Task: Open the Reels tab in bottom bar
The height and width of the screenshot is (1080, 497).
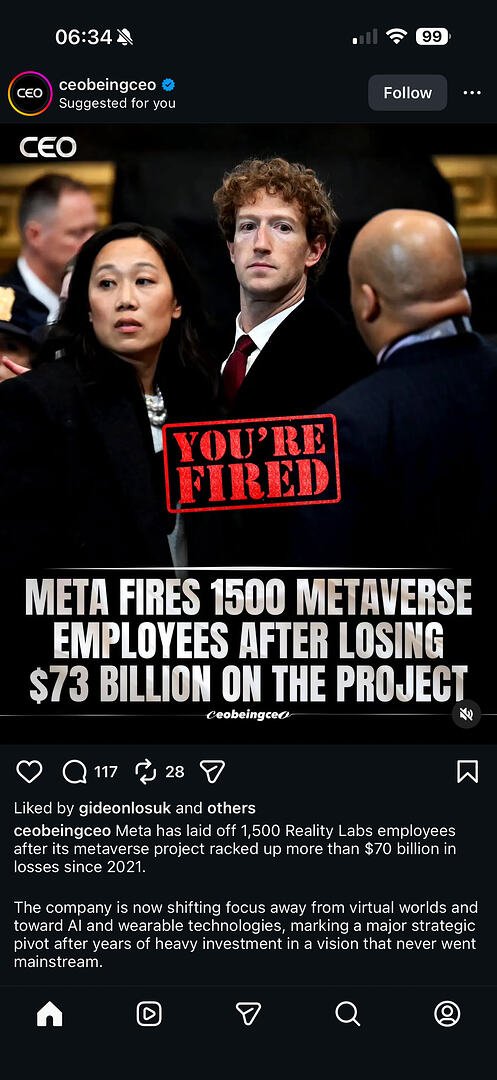Action: pos(149,1013)
